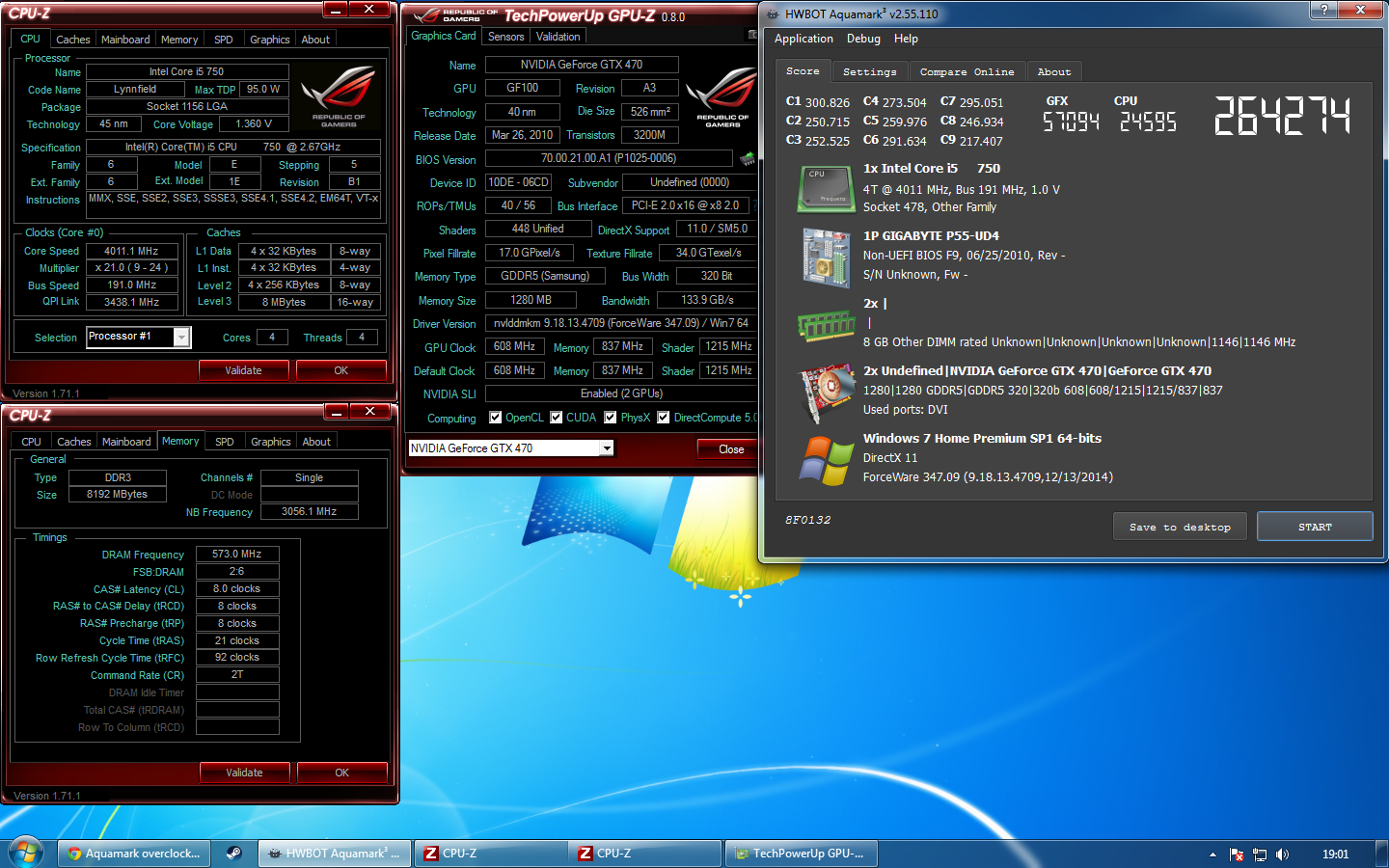The width and height of the screenshot is (1389, 868).
Task: Click the graphics card icon beside GeForce GTX 470
Action: [x=827, y=393]
